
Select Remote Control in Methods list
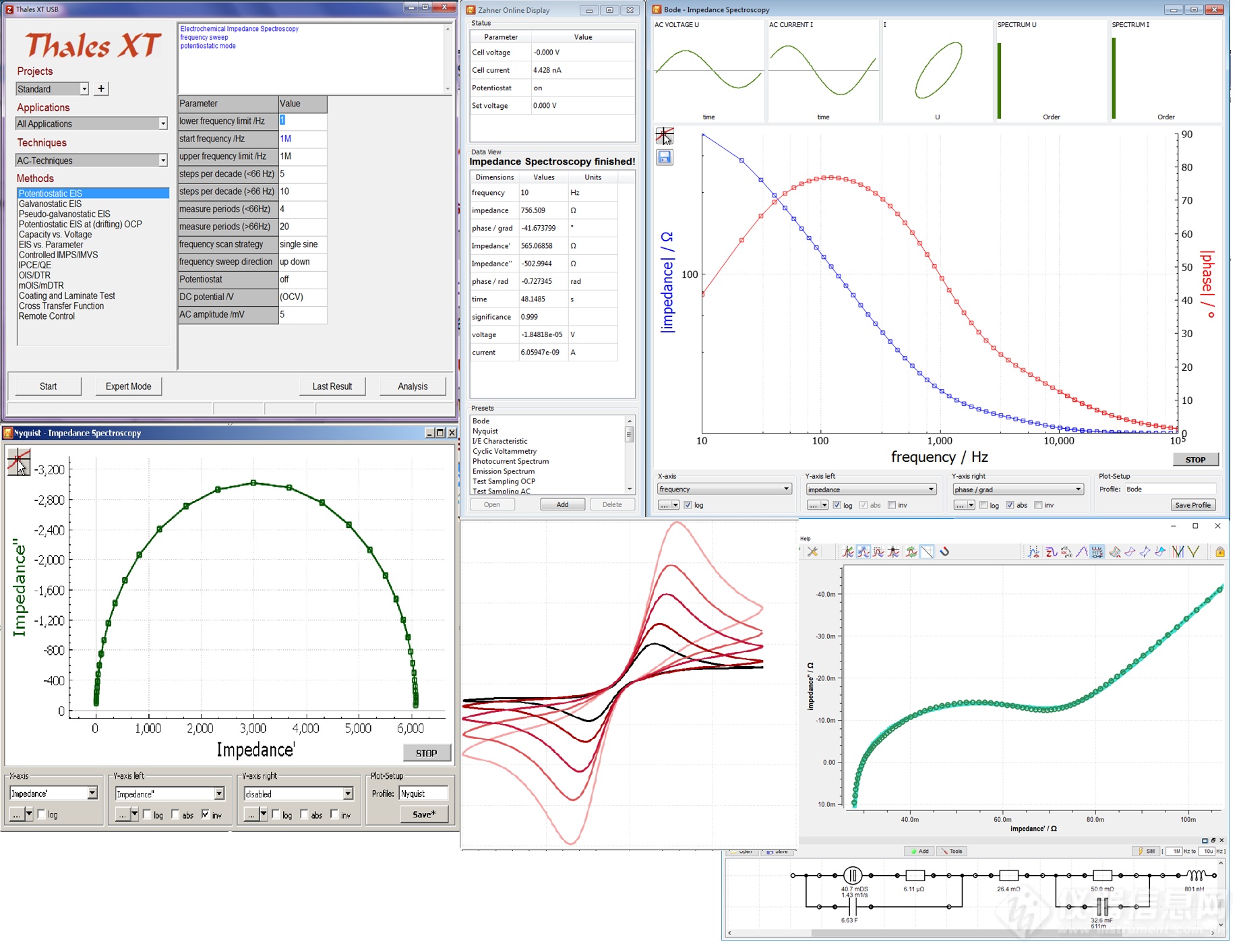[x=47, y=316]
